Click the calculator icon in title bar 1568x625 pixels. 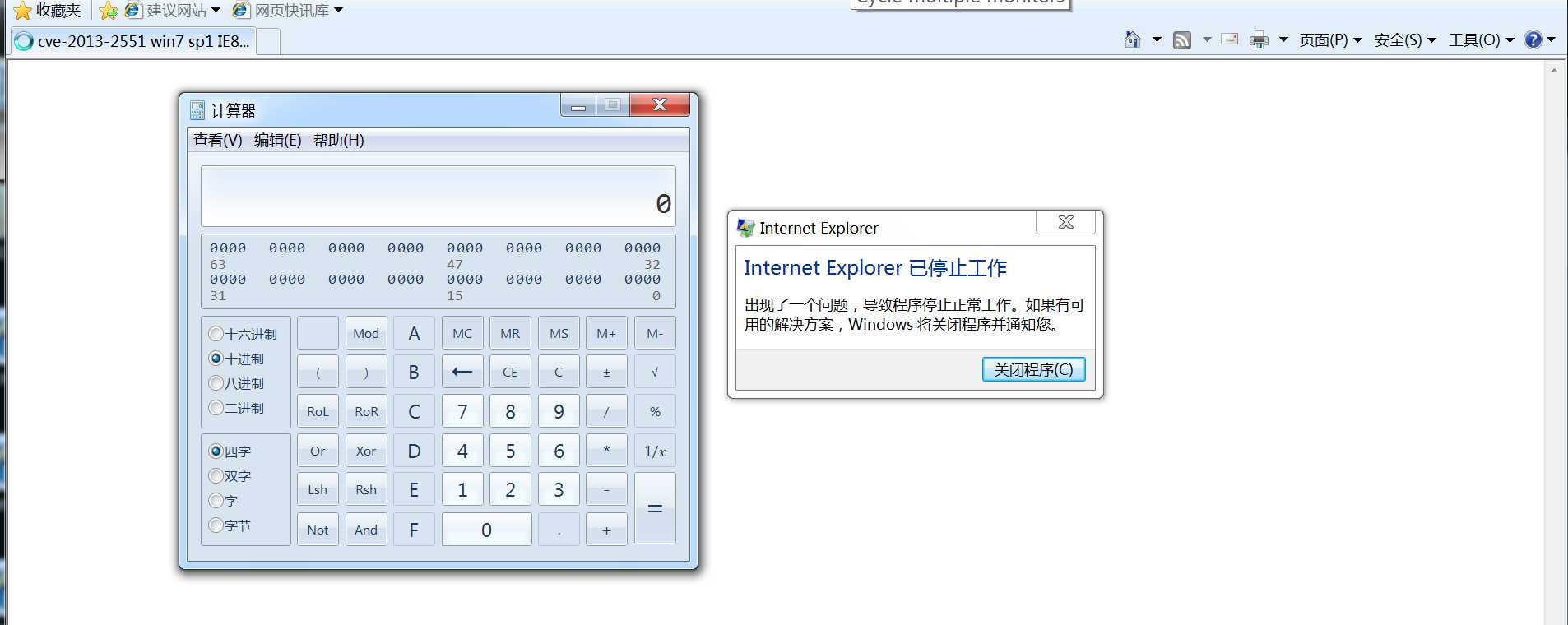tap(197, 110)
